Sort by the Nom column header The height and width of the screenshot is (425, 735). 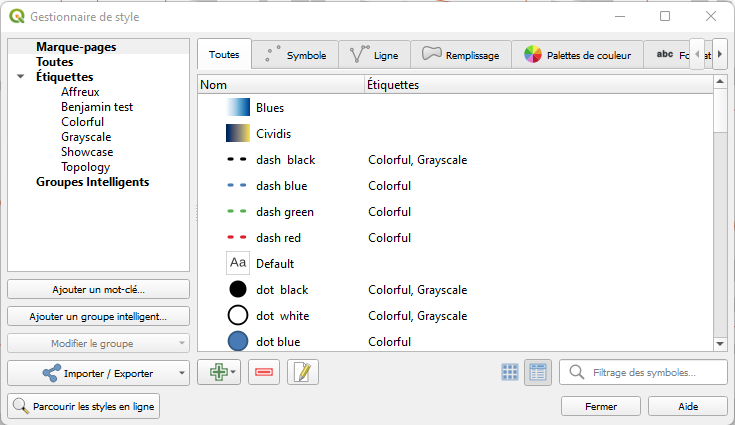(x=281, y=85)
